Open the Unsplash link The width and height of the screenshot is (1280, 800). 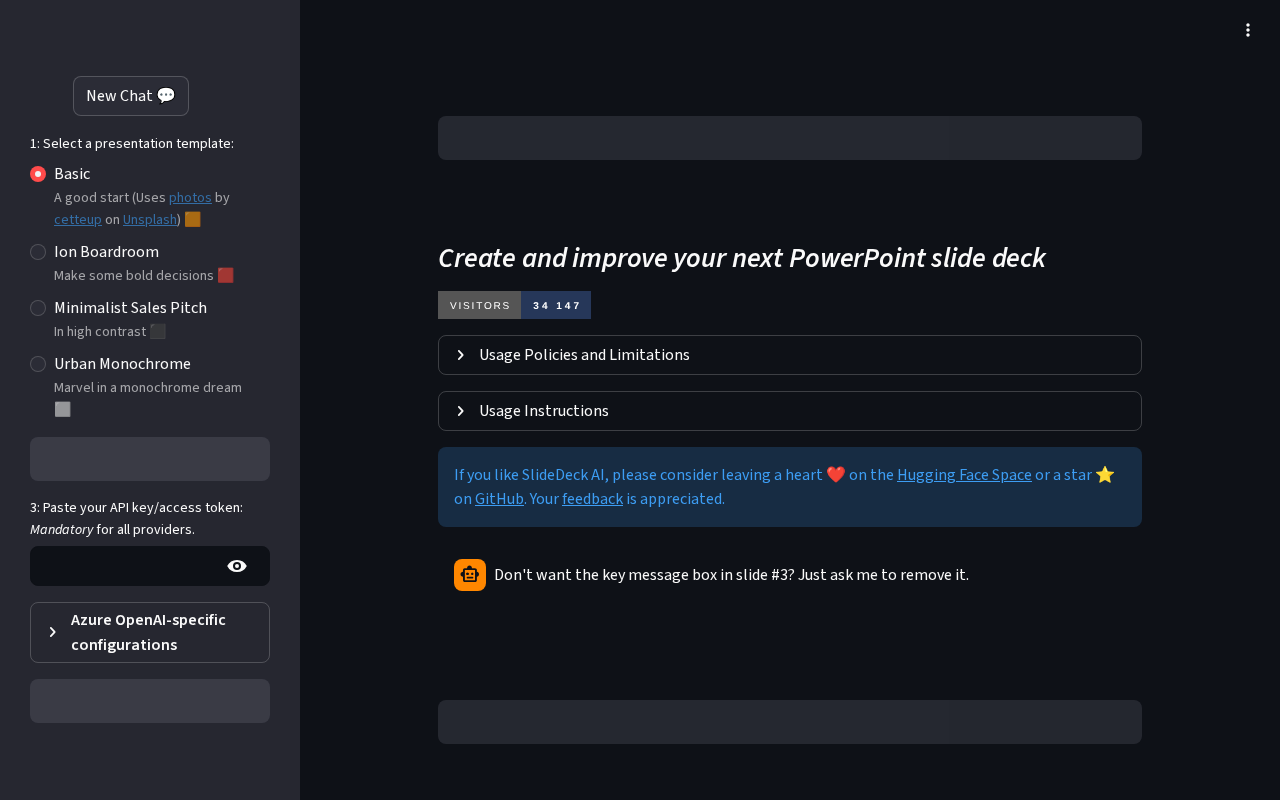pyautogui.click(x=149, y=219)
